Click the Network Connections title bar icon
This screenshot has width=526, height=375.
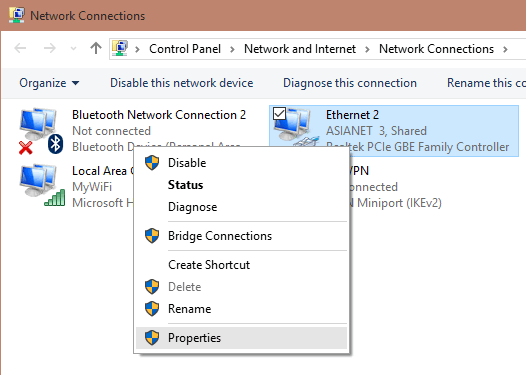[x=17, y=15]
